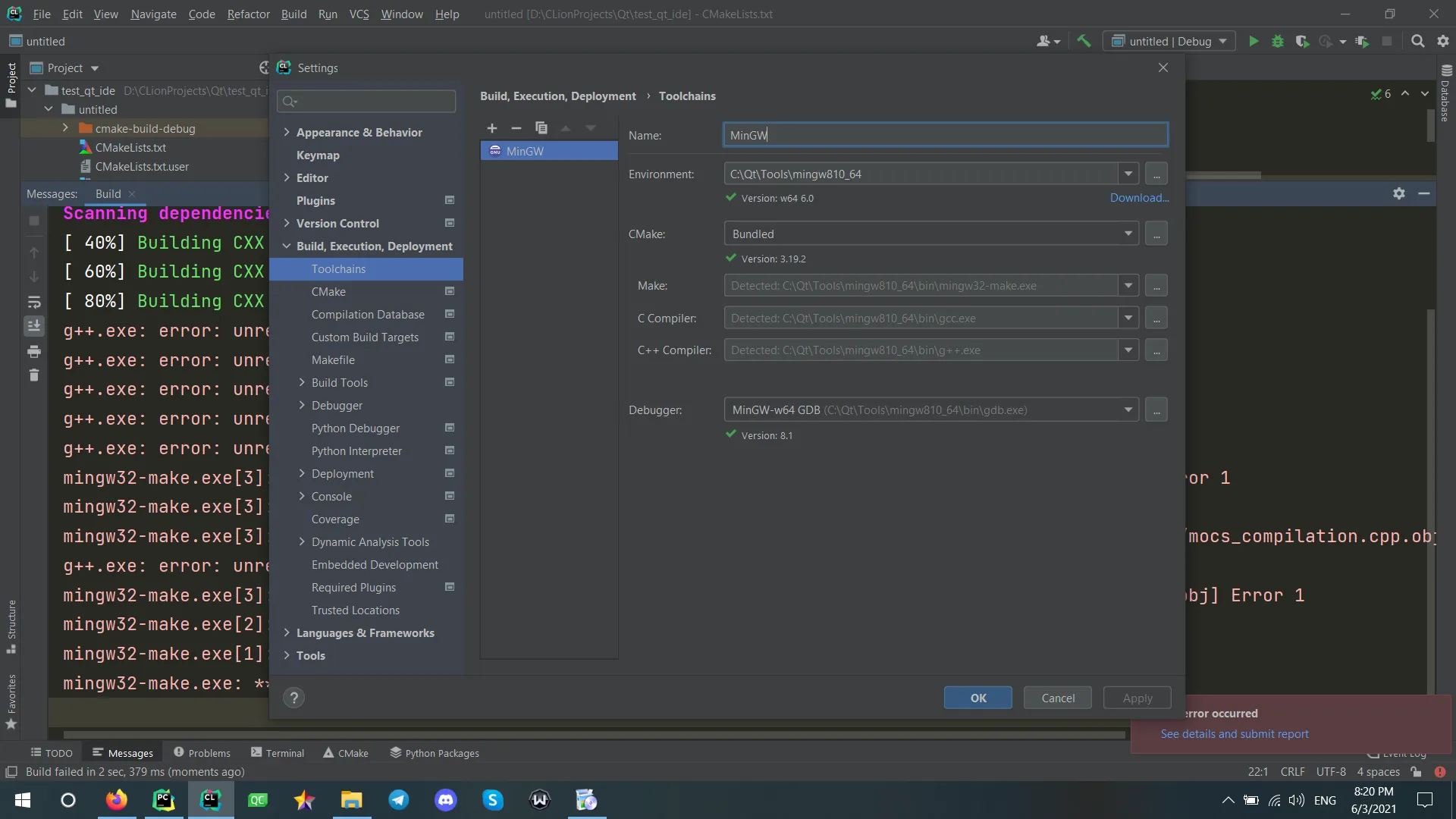1456x819 pixels.
Task: Click the add toolchain plus icon
Action: click(x=491, y=128)
